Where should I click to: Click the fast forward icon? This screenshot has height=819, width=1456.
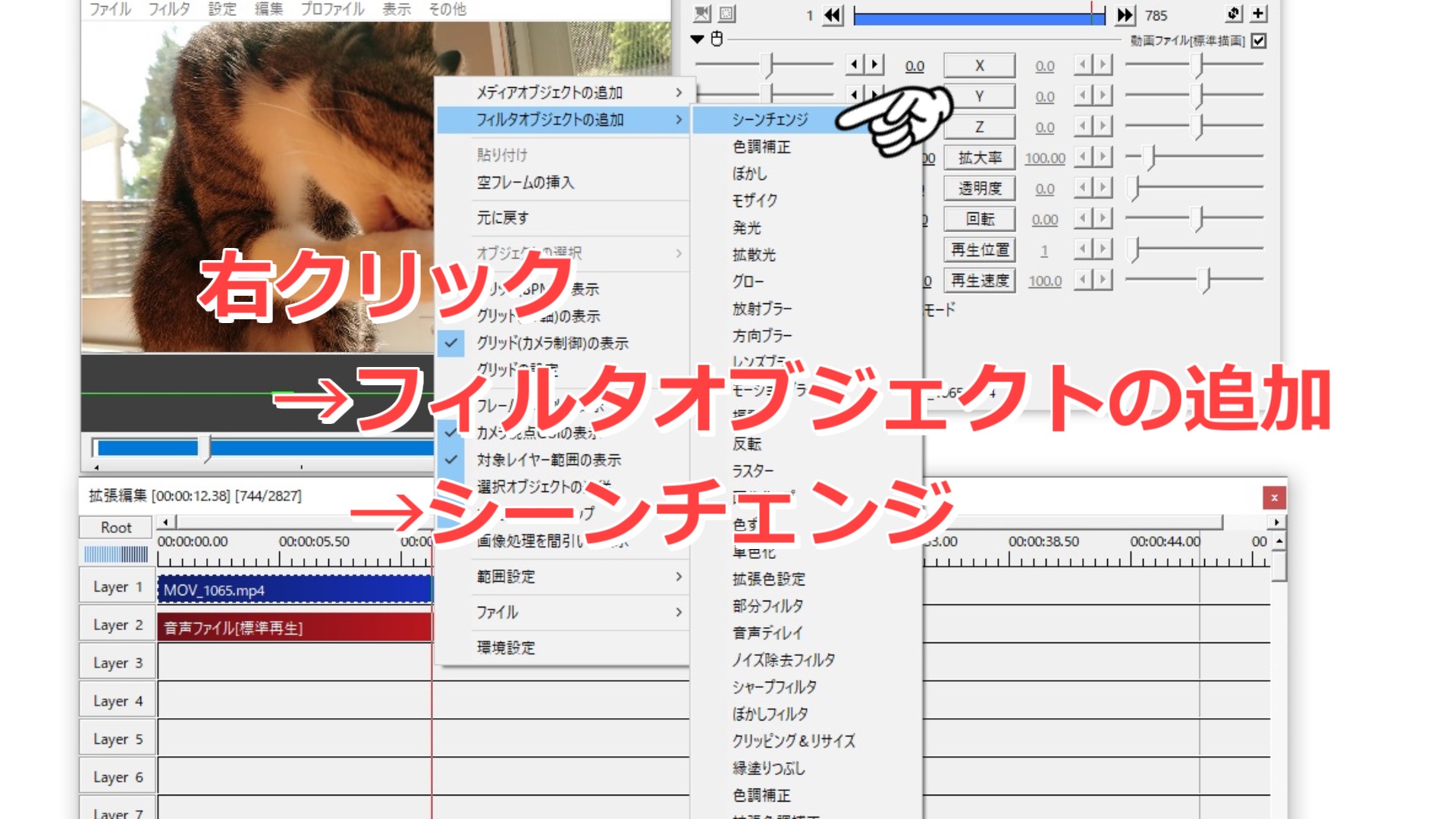[x=1120, y=12]
